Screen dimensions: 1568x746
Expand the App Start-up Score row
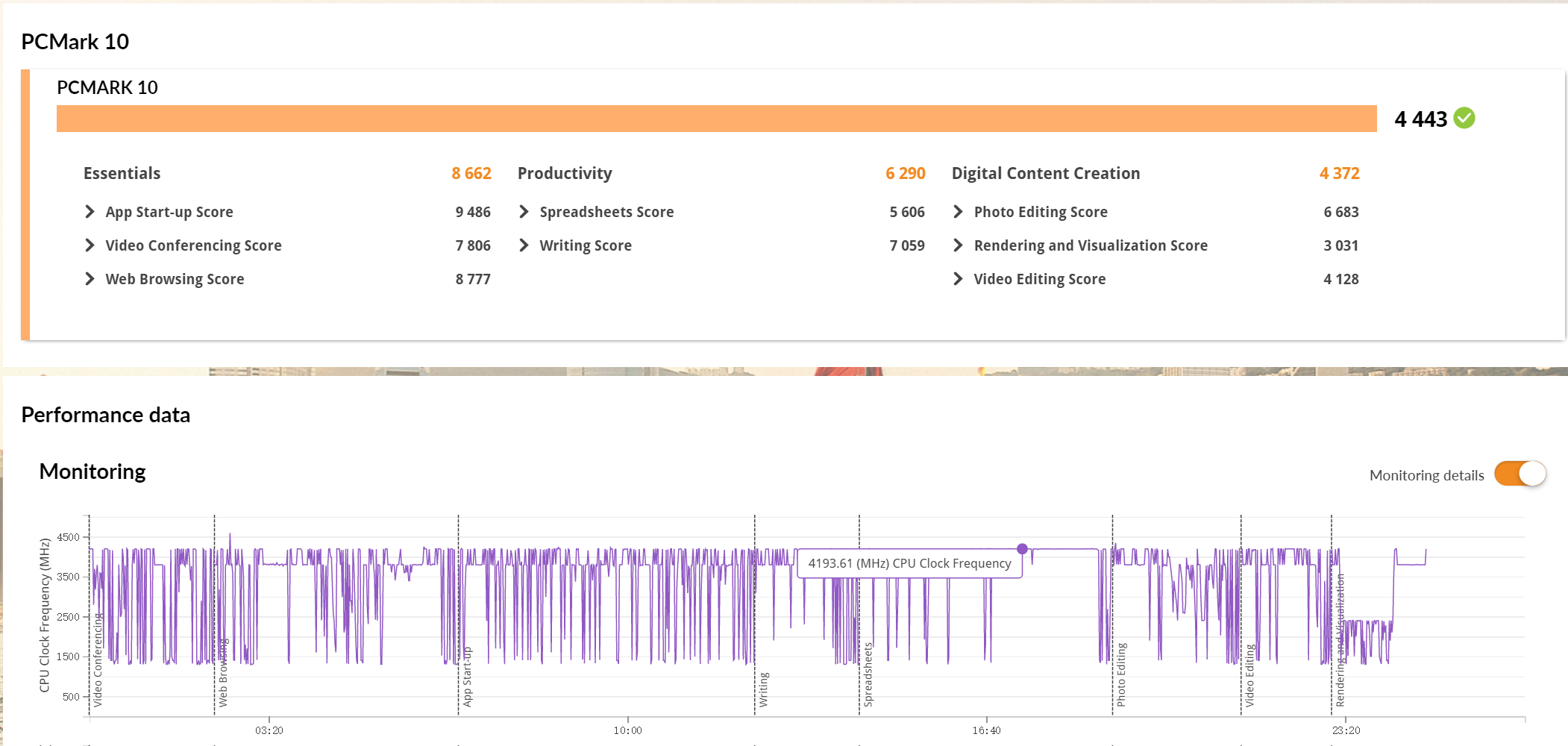[x=90, y=212]
